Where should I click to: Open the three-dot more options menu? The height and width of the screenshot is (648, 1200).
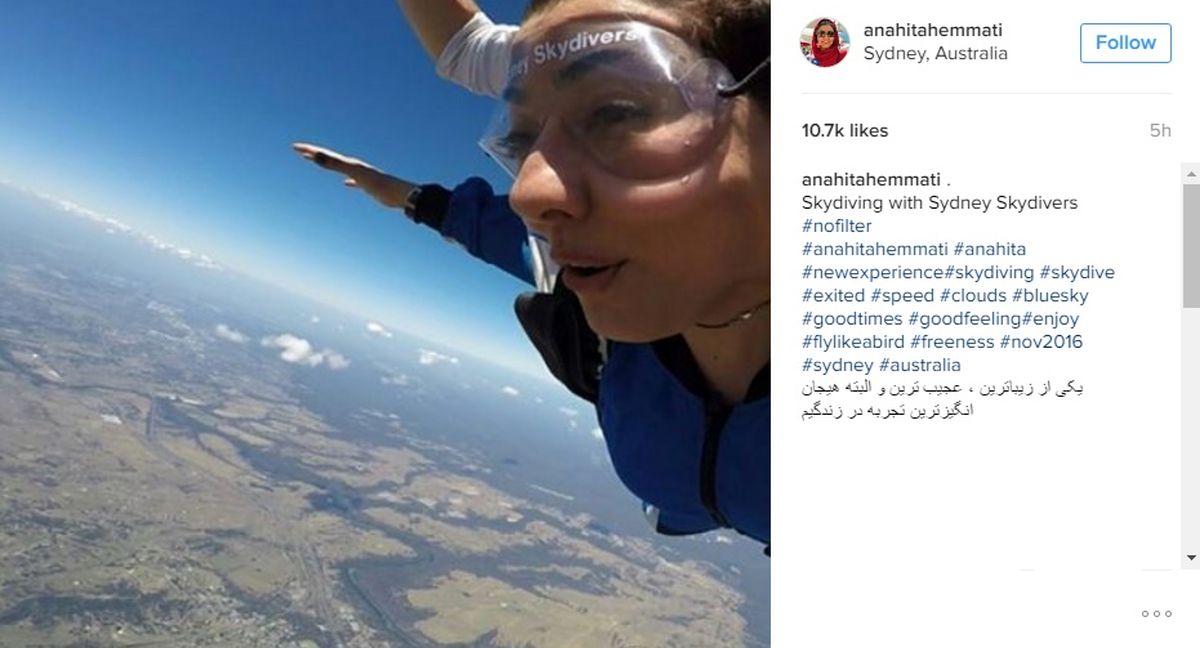click(1156, 613)
